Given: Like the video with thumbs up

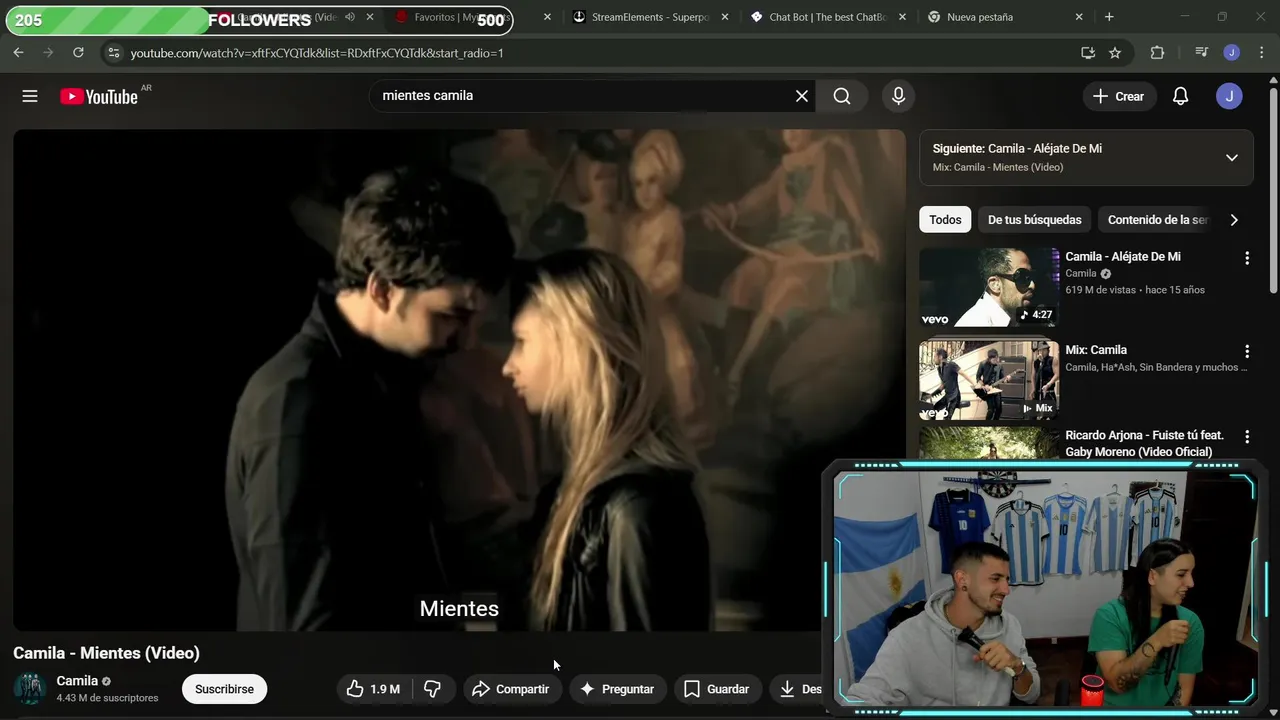Looking at the screenshot, I should click(x=373, y=689).
